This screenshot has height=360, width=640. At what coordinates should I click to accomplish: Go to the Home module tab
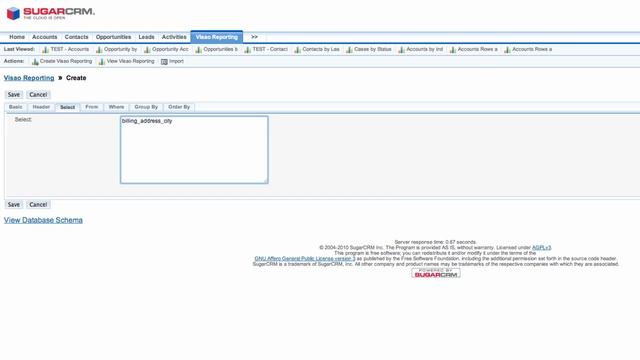click(x=17, y=37)
